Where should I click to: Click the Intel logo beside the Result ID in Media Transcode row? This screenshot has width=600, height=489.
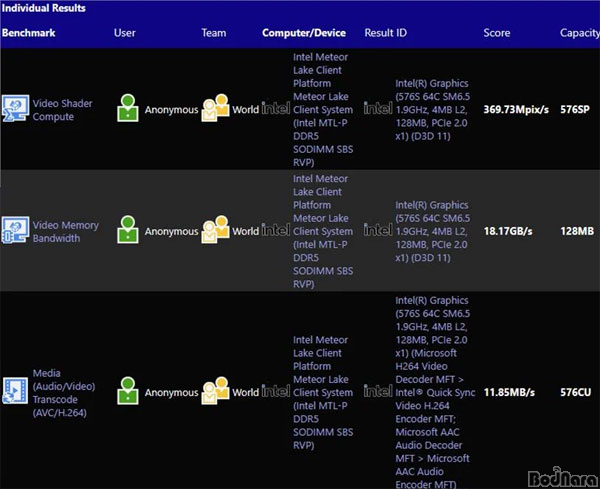(378, 391)
